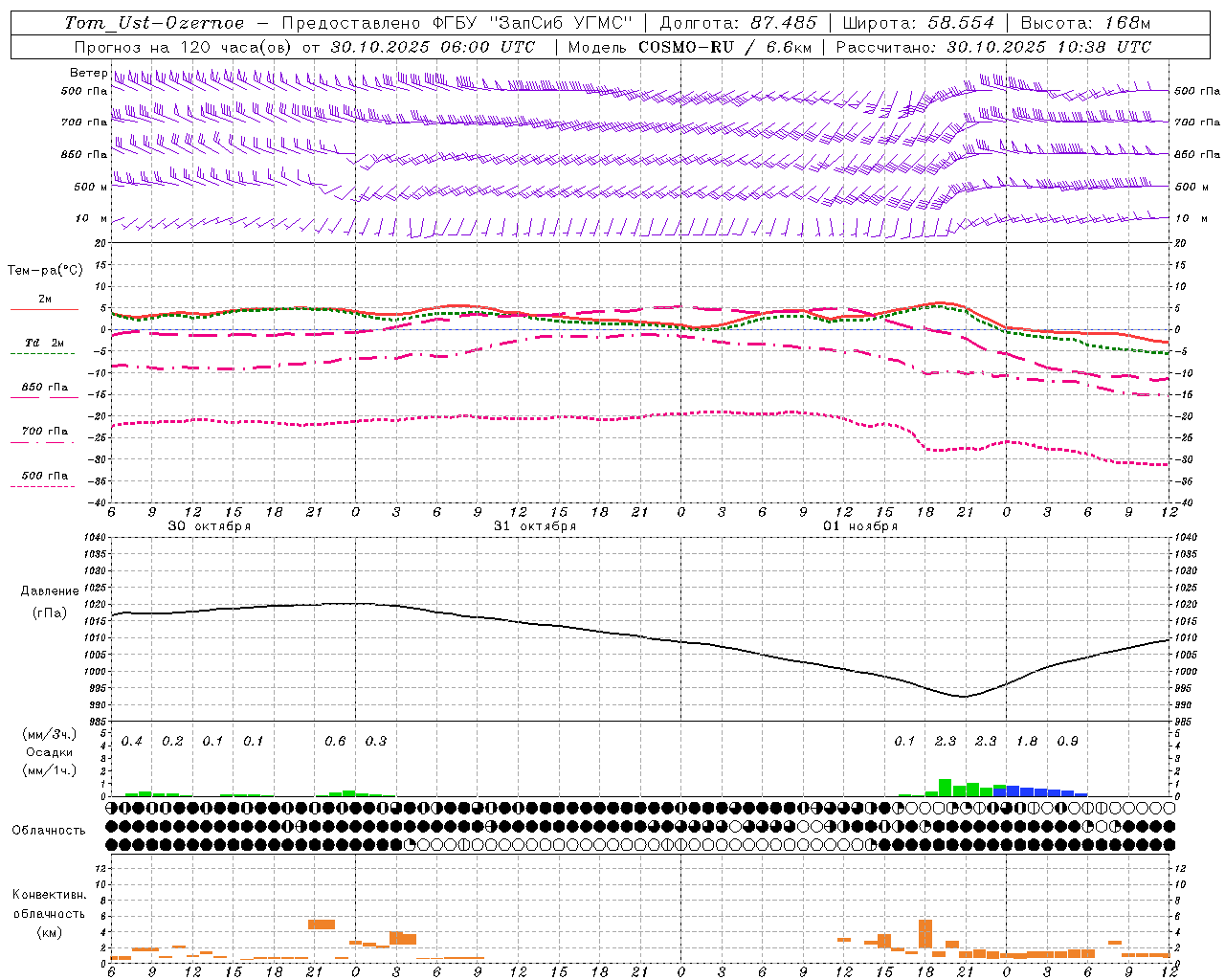Click the "Облачность" cloud cover label
1225x980 pixels.
coord(49,831)
